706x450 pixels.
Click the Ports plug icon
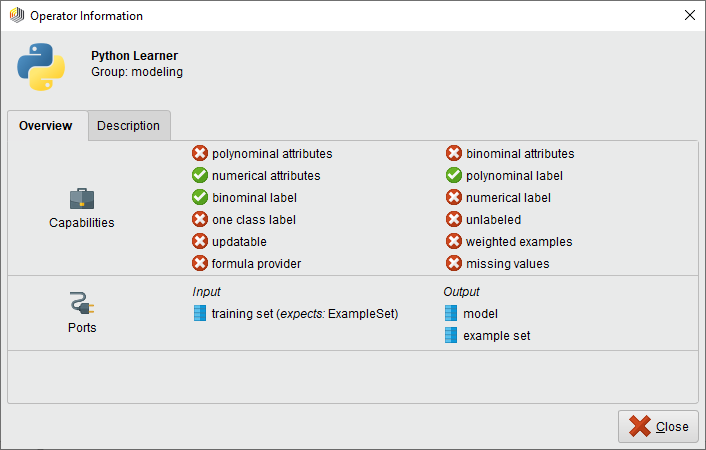coord(82,303)
